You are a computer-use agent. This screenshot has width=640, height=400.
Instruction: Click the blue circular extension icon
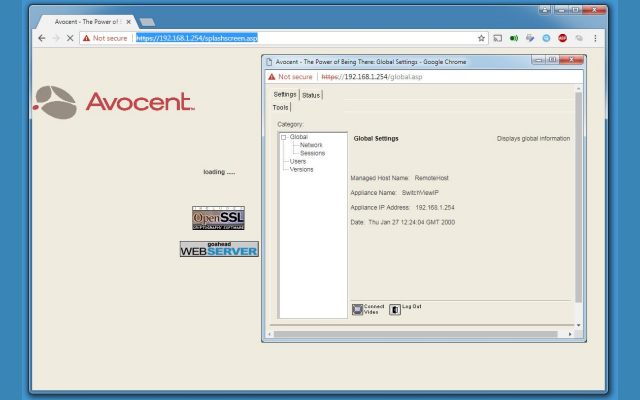tap(546, 38)
